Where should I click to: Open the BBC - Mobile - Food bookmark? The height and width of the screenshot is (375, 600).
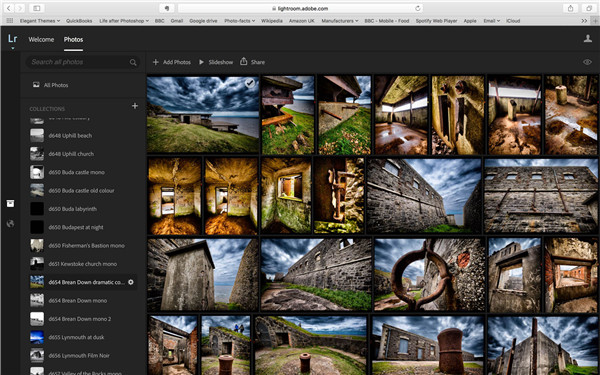coord(386,21)
